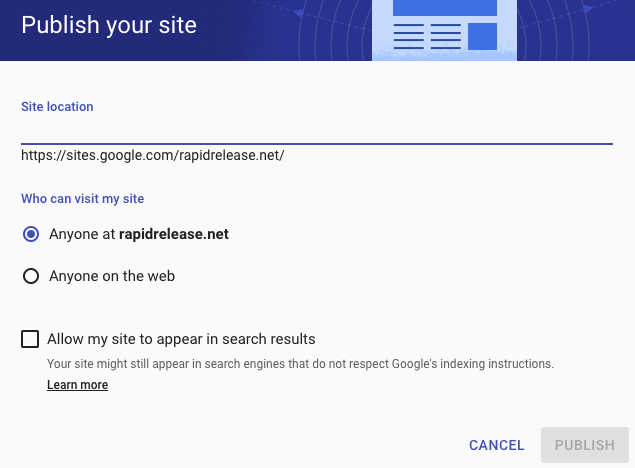This screenshot has width=635, height=468.
Task: Click the "Site location" field label
Action: (57, 106)
